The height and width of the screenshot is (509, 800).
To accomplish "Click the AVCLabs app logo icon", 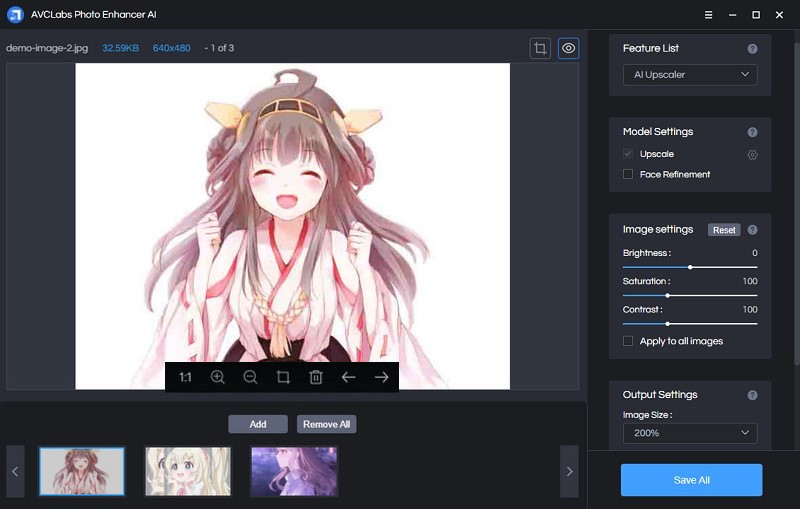I will point(15,15).
